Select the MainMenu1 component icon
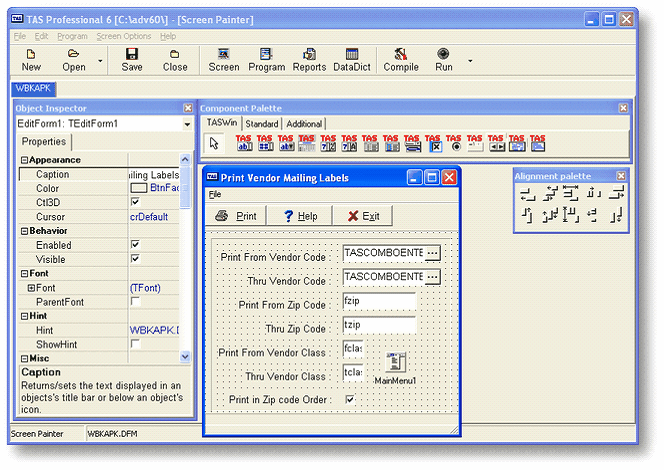 click(x=395, y=364)
